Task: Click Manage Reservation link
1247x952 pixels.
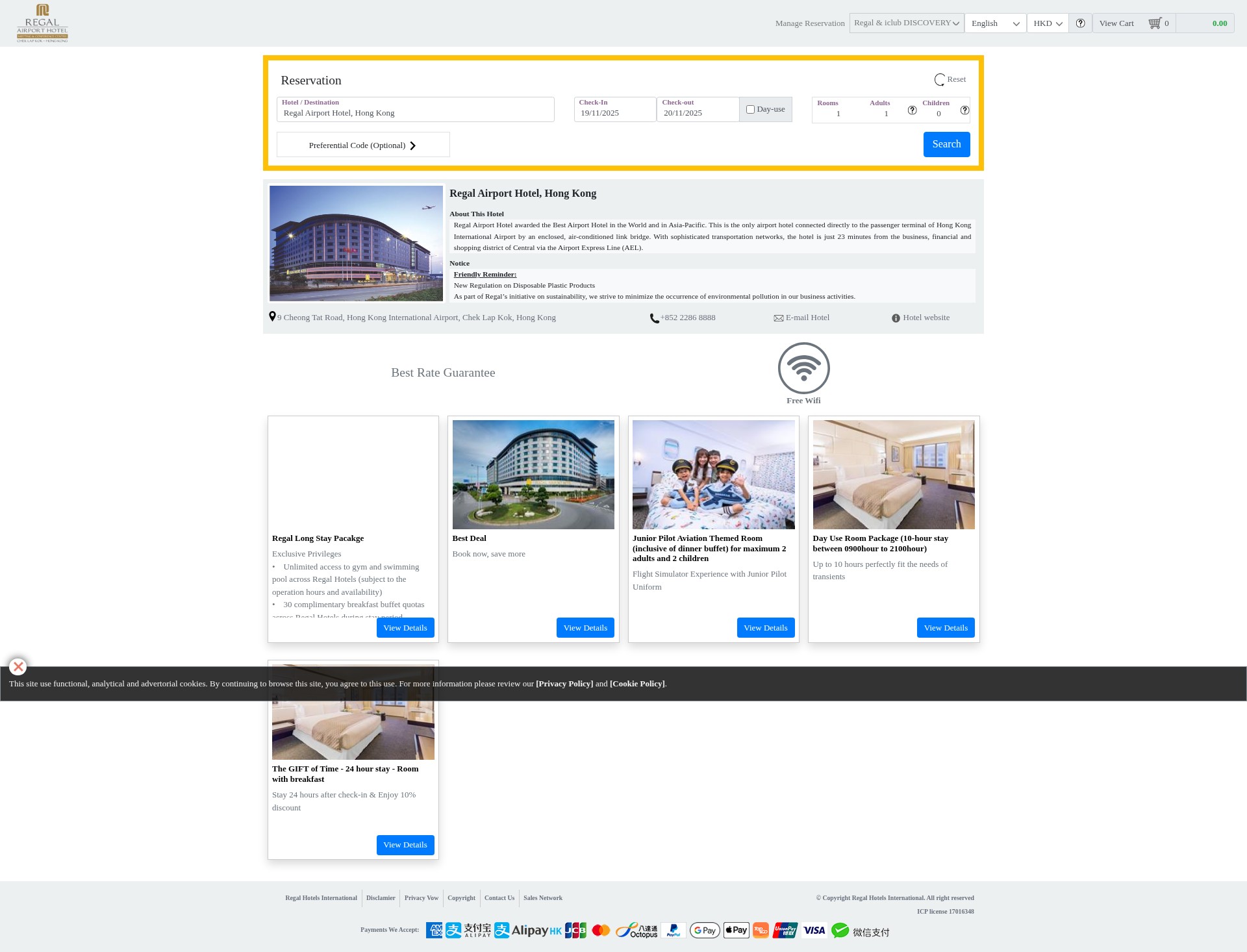Action: (810, 23)
